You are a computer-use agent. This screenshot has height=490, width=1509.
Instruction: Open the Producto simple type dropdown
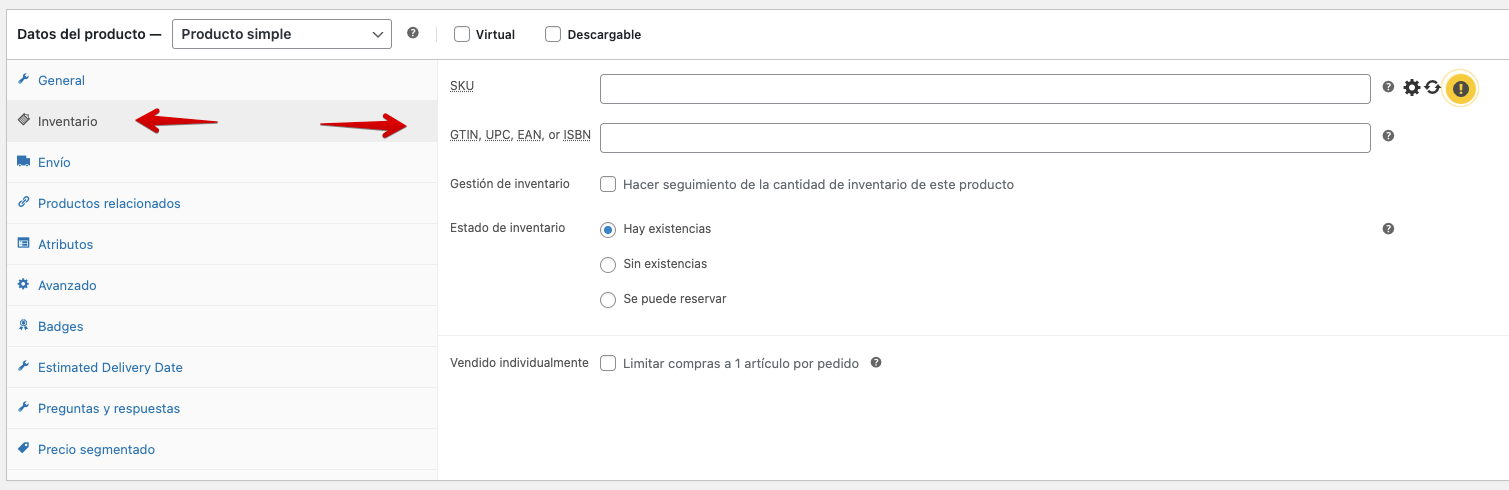coord(282,34)
